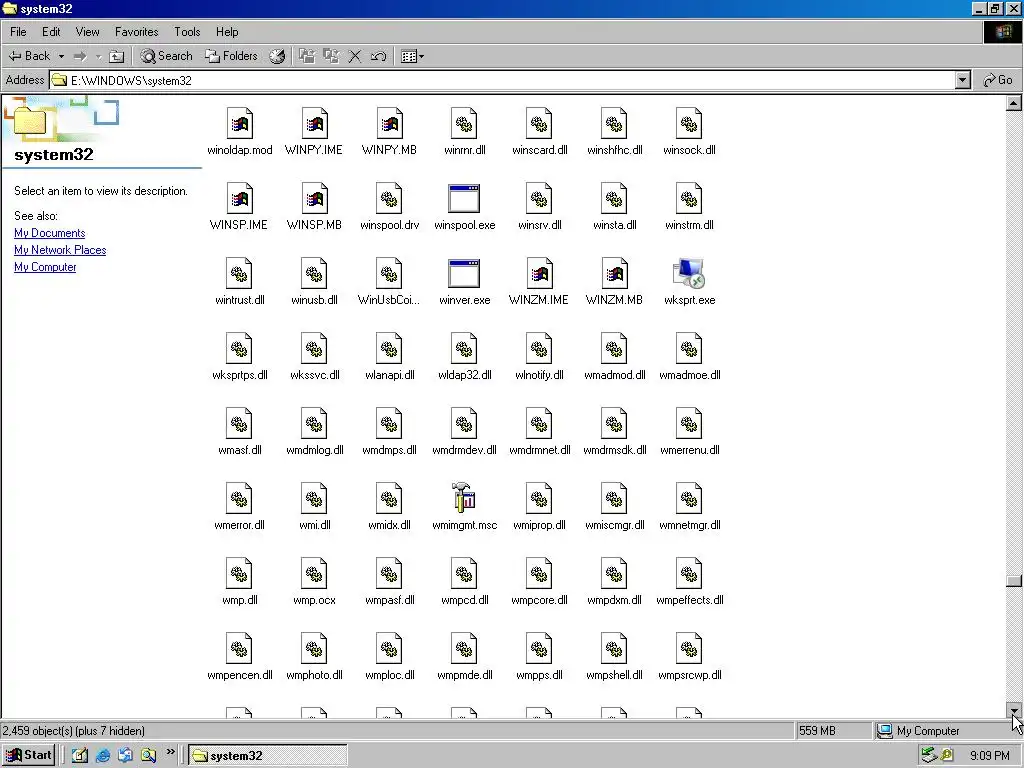
Task: Select wmpeffects.dll file
Action: click(689, 582)
